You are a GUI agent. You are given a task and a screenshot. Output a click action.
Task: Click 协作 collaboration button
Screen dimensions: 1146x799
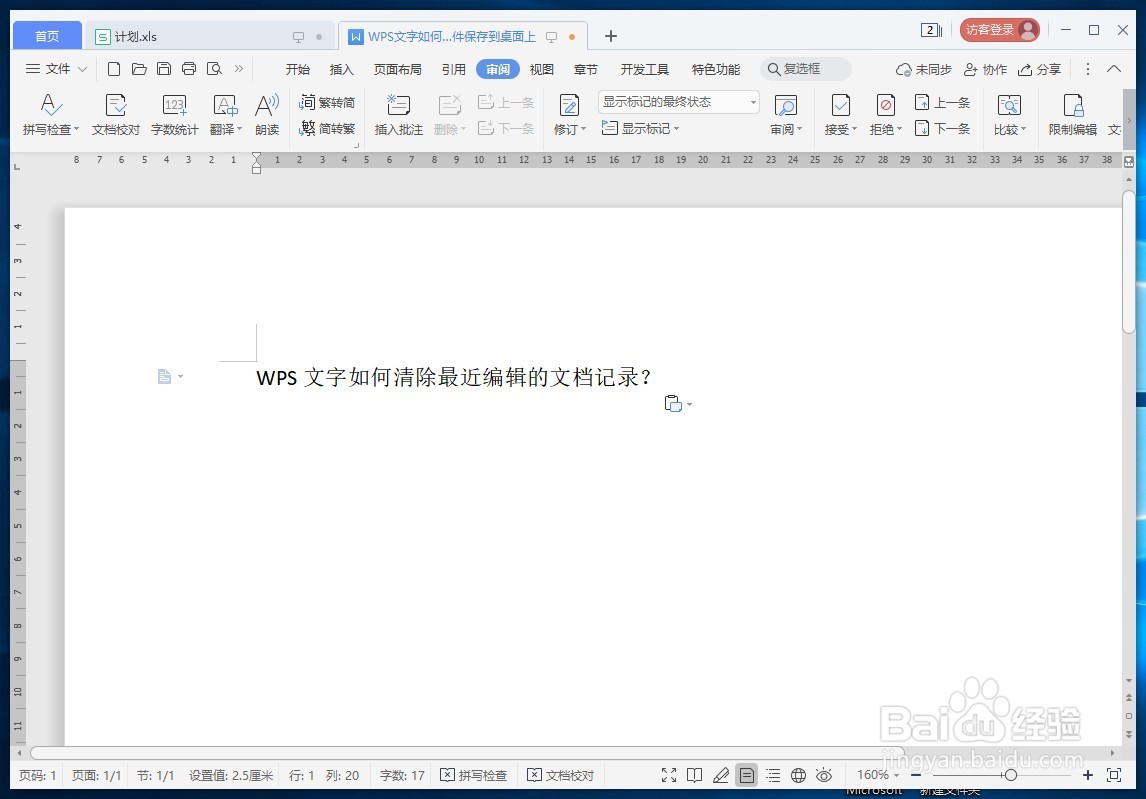coord(985,69)
